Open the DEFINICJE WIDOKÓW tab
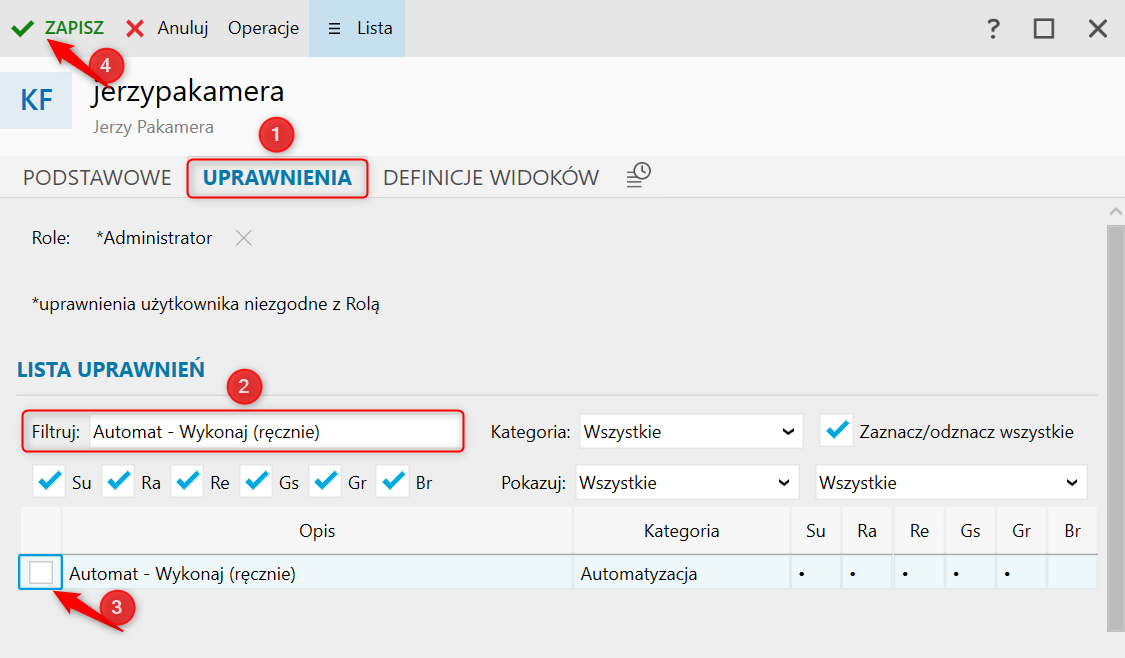The height and width of the screenshot is (658, 1125). [491, 177]
